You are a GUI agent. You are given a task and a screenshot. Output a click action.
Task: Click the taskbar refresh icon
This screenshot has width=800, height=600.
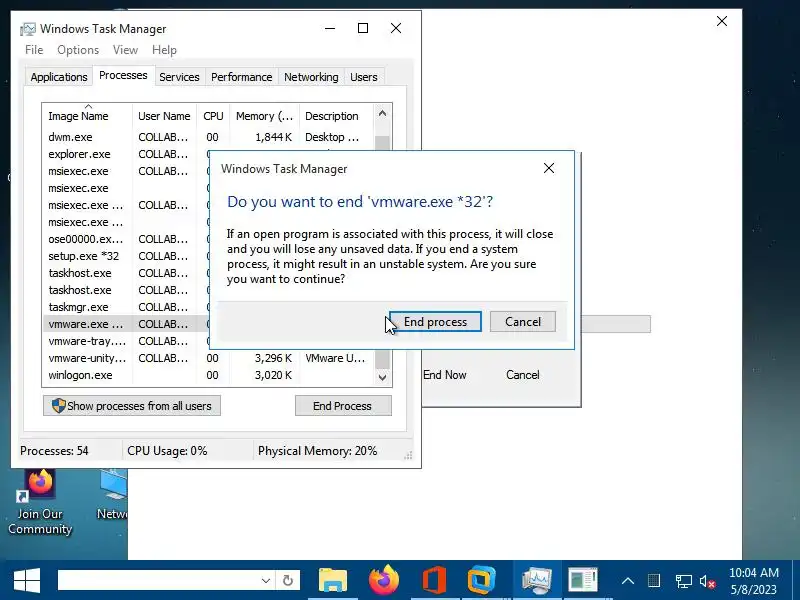(x=288, y=581)
